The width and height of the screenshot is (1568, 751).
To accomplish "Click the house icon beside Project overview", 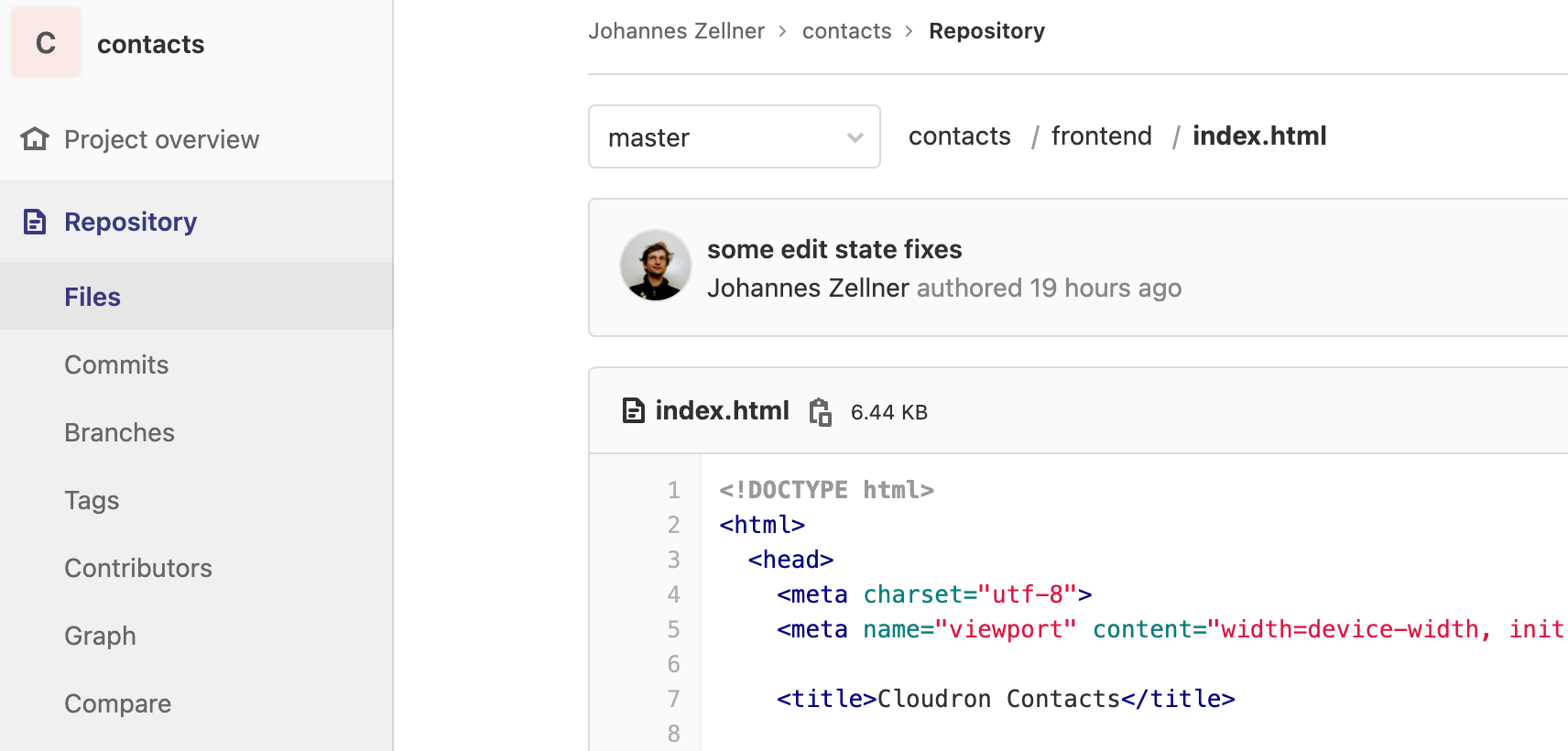I will tap(35, 139).
